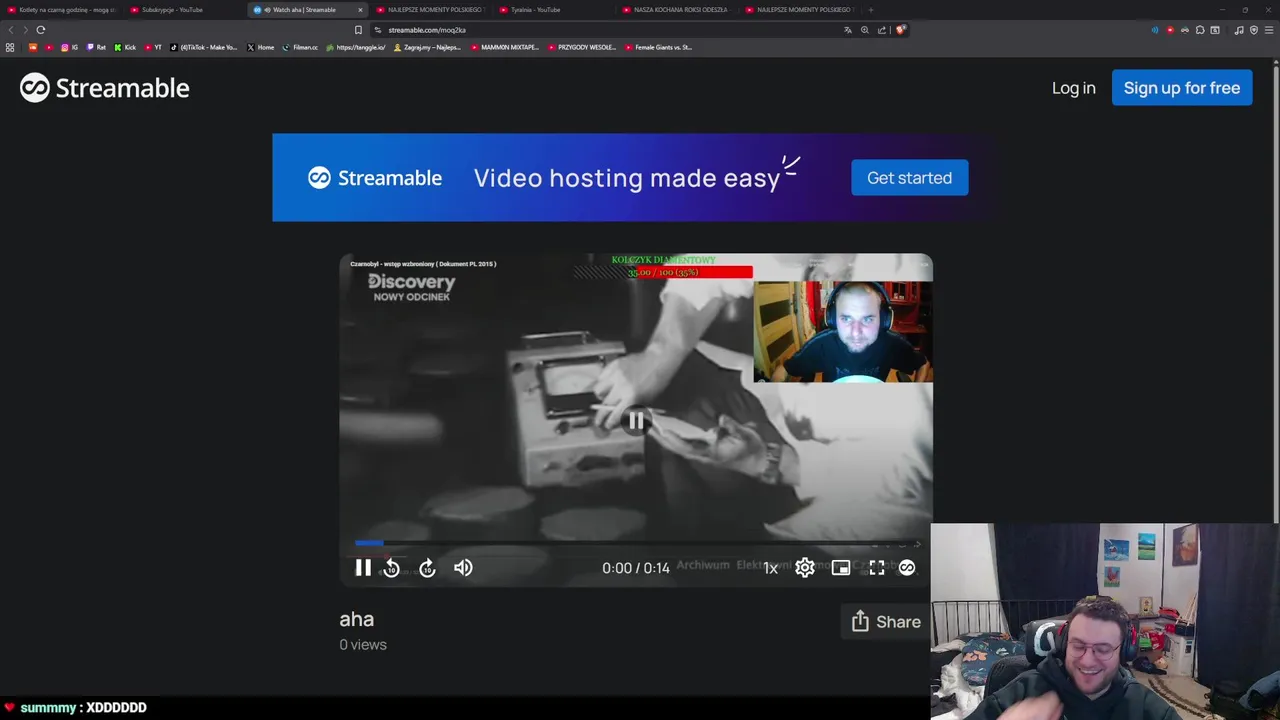This screenshot has width=1280, height=720.
Task: Open the https://tanggle.io/ bookmark
Action: pos(356,47)
